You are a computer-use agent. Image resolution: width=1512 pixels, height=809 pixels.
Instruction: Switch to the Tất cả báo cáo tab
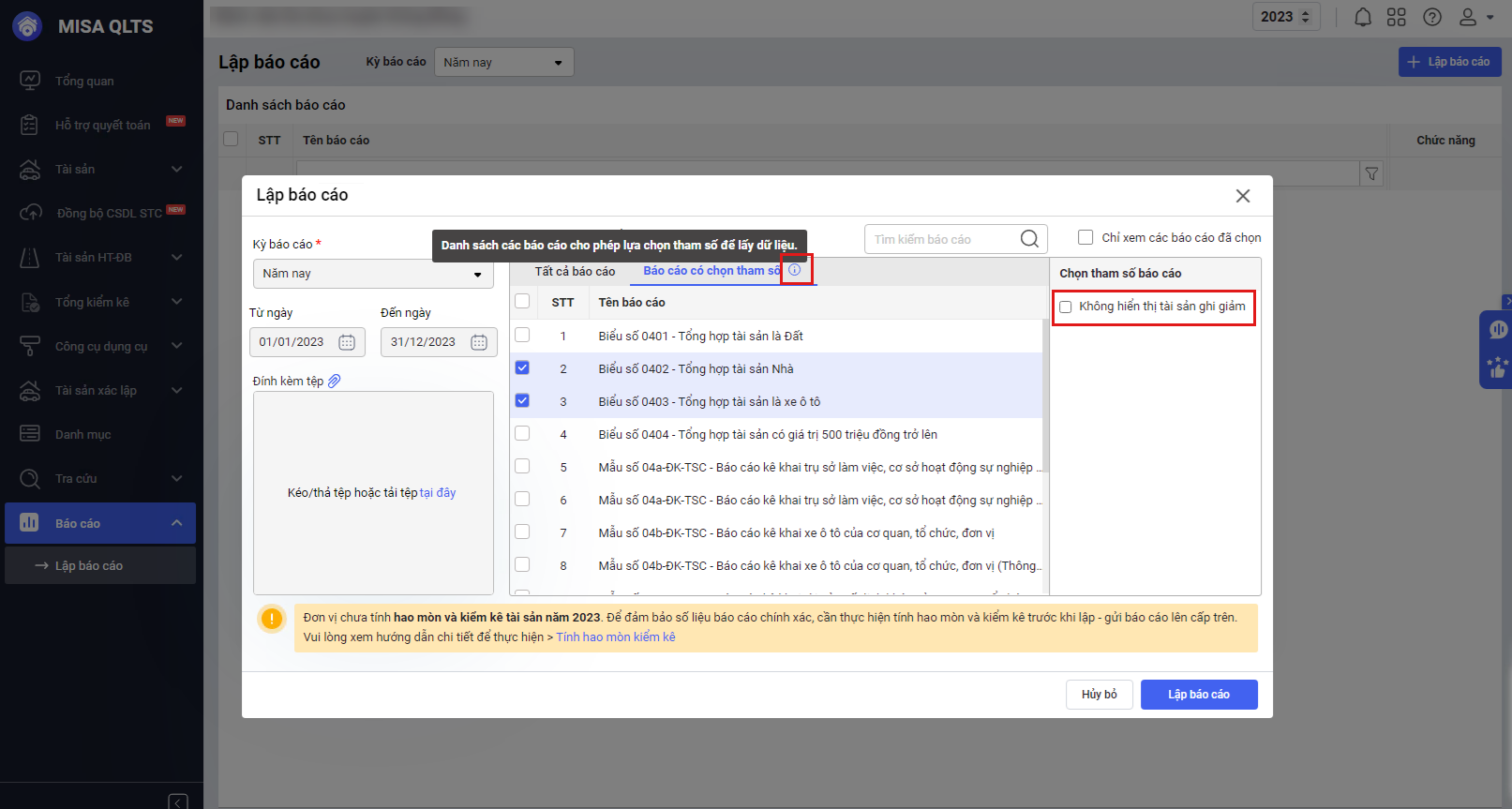click(x=575, y=271)
